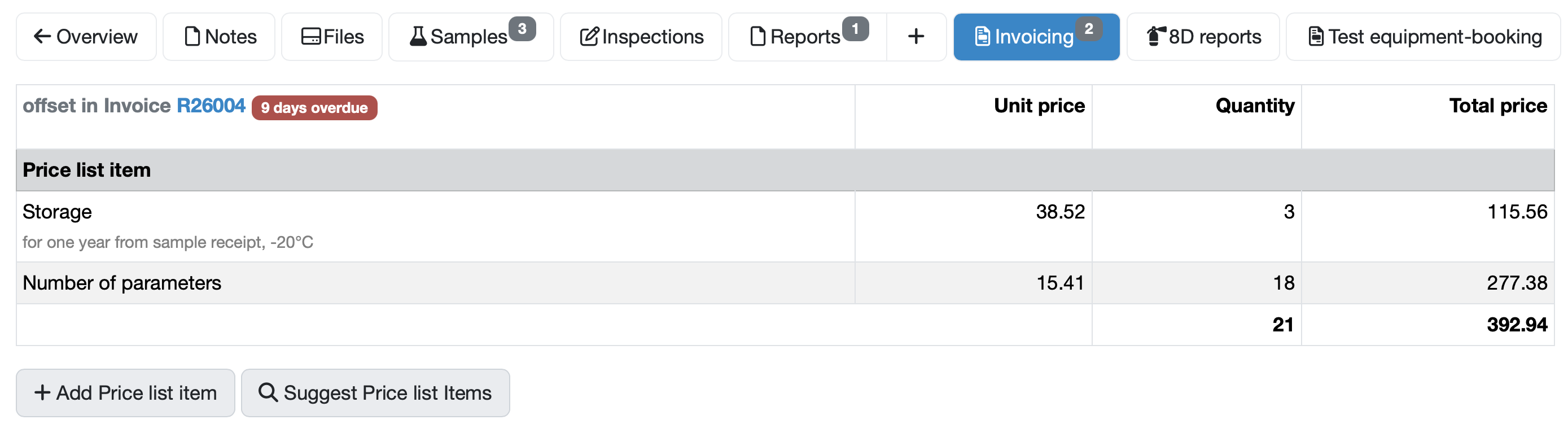This screenshot has width=1568, height=437.
Task: Open invoice R26004 link
Action: [211, 106]
